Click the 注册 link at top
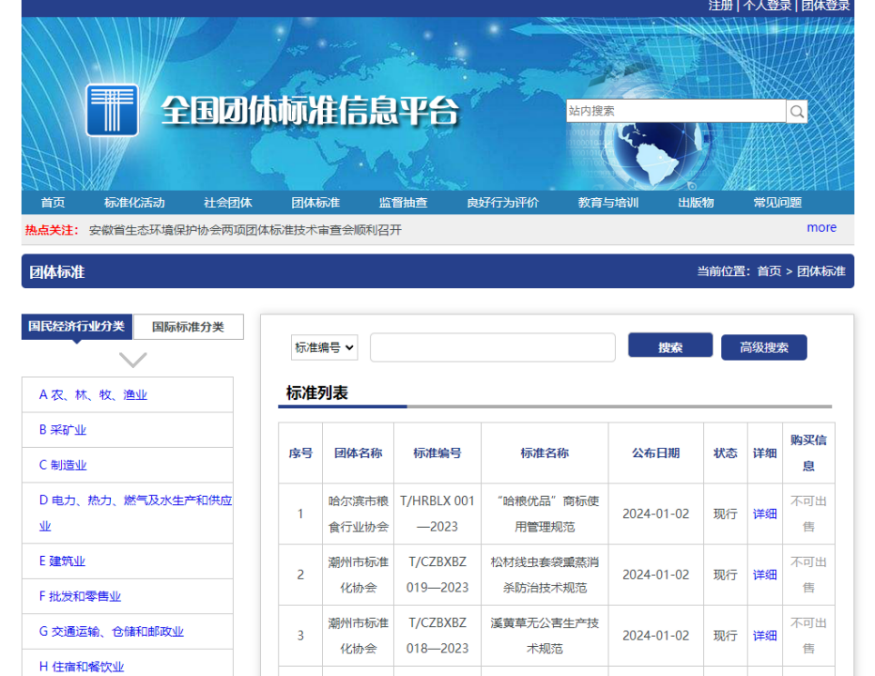 click(721, 6)
